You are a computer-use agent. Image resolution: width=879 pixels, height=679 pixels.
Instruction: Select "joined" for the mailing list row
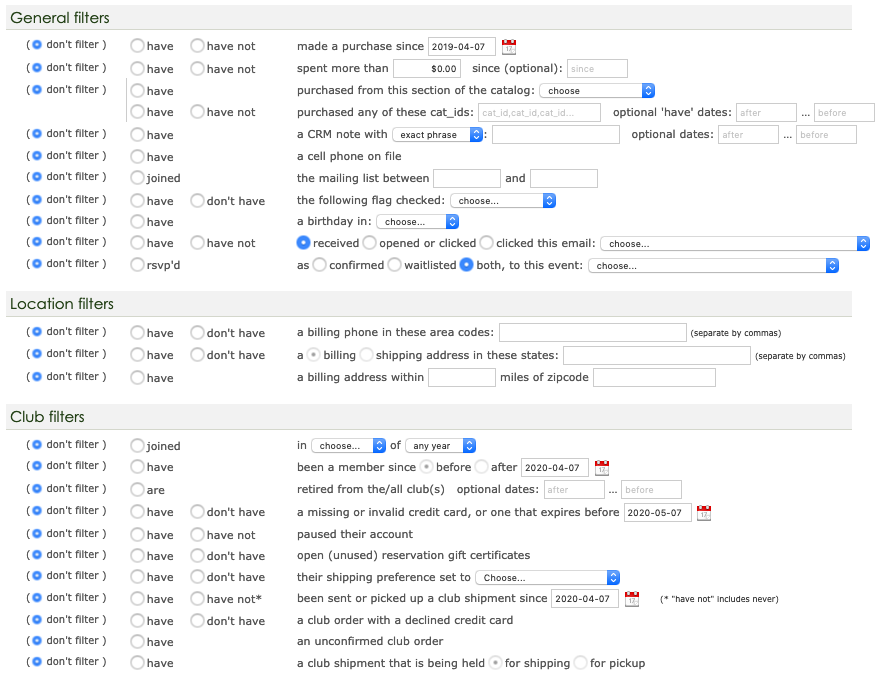pos(137,178)
